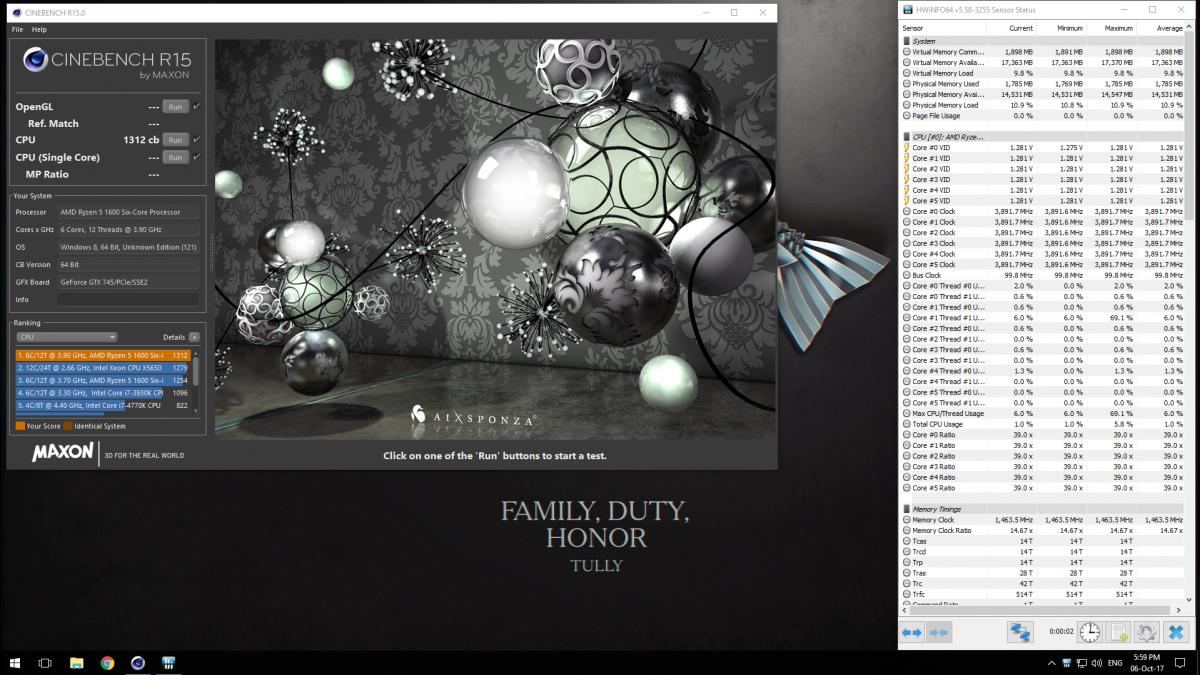
Task: Select the Virtual Memory Load sensor row
Action: coord(1042,73)
